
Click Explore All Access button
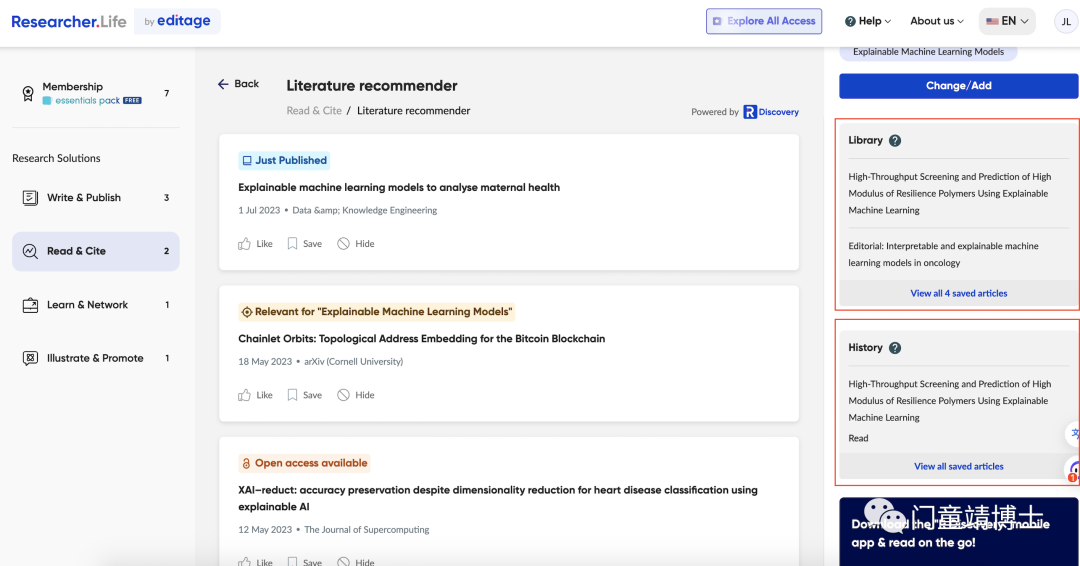pyautogui.click(x=764, y=21)
